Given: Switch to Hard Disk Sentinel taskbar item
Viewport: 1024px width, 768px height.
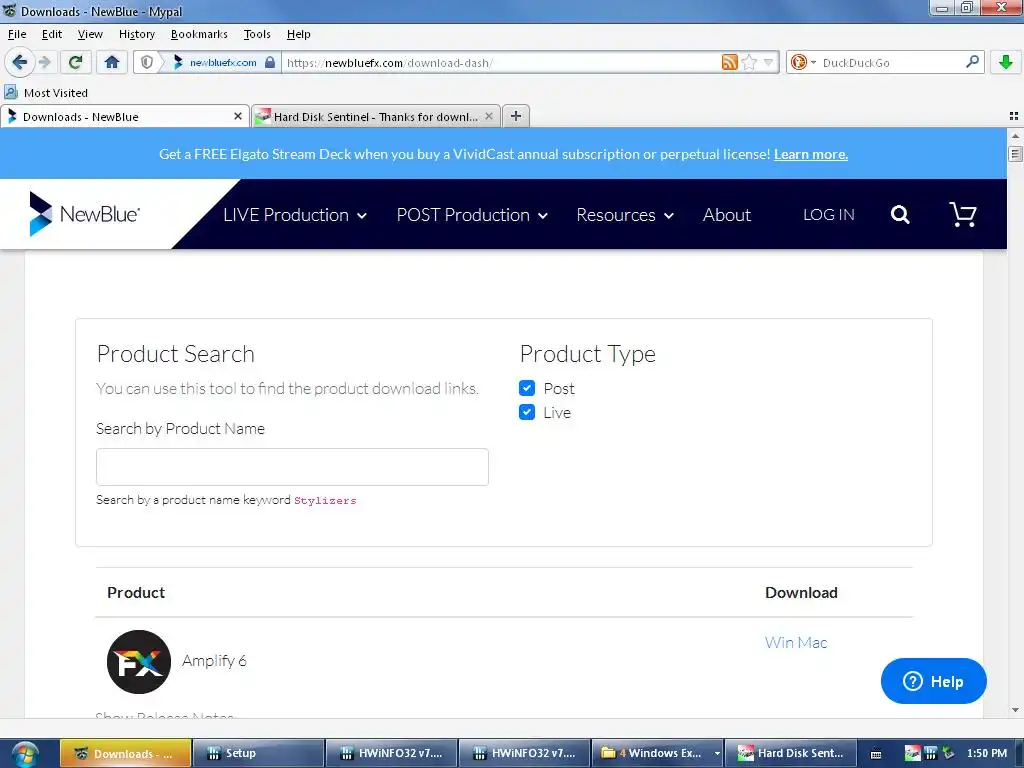Looking at the screenshot, I should pos(790,754).
